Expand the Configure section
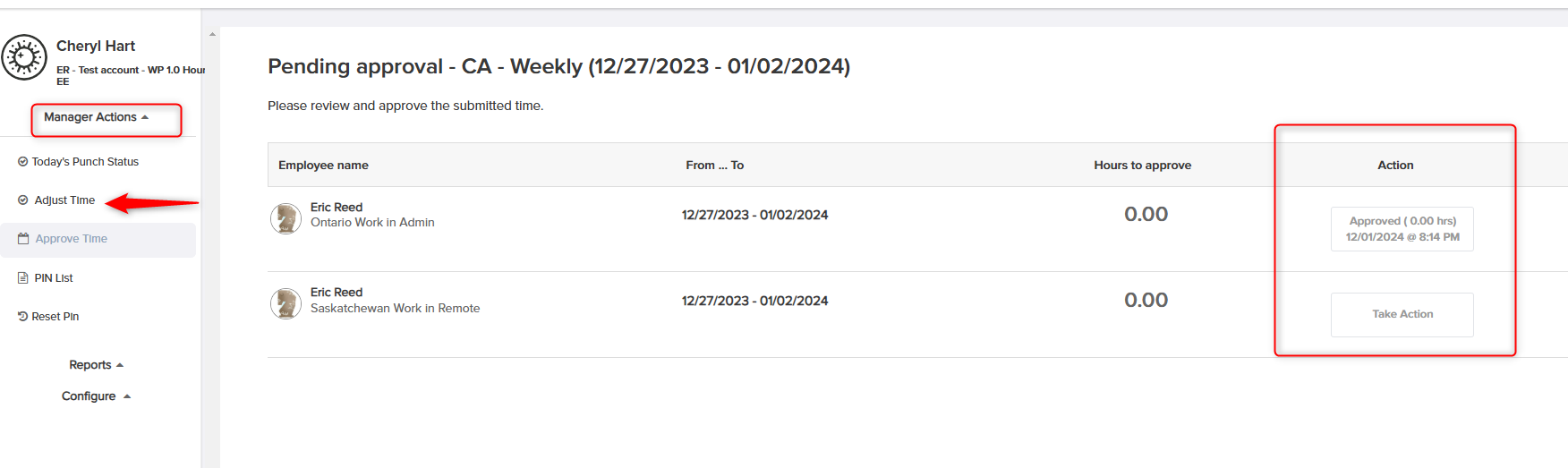Screen dimensions: 1568x468 click(x=97, y=396)
